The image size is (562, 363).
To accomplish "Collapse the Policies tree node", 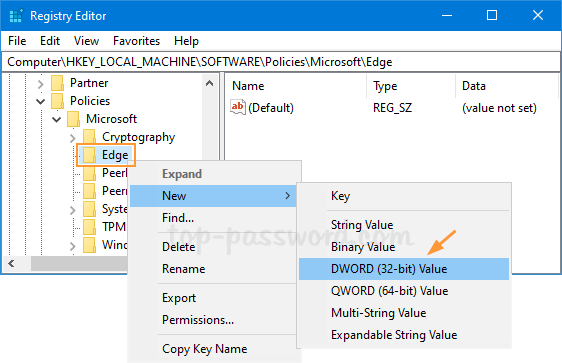I will click(x=41, y=102).
